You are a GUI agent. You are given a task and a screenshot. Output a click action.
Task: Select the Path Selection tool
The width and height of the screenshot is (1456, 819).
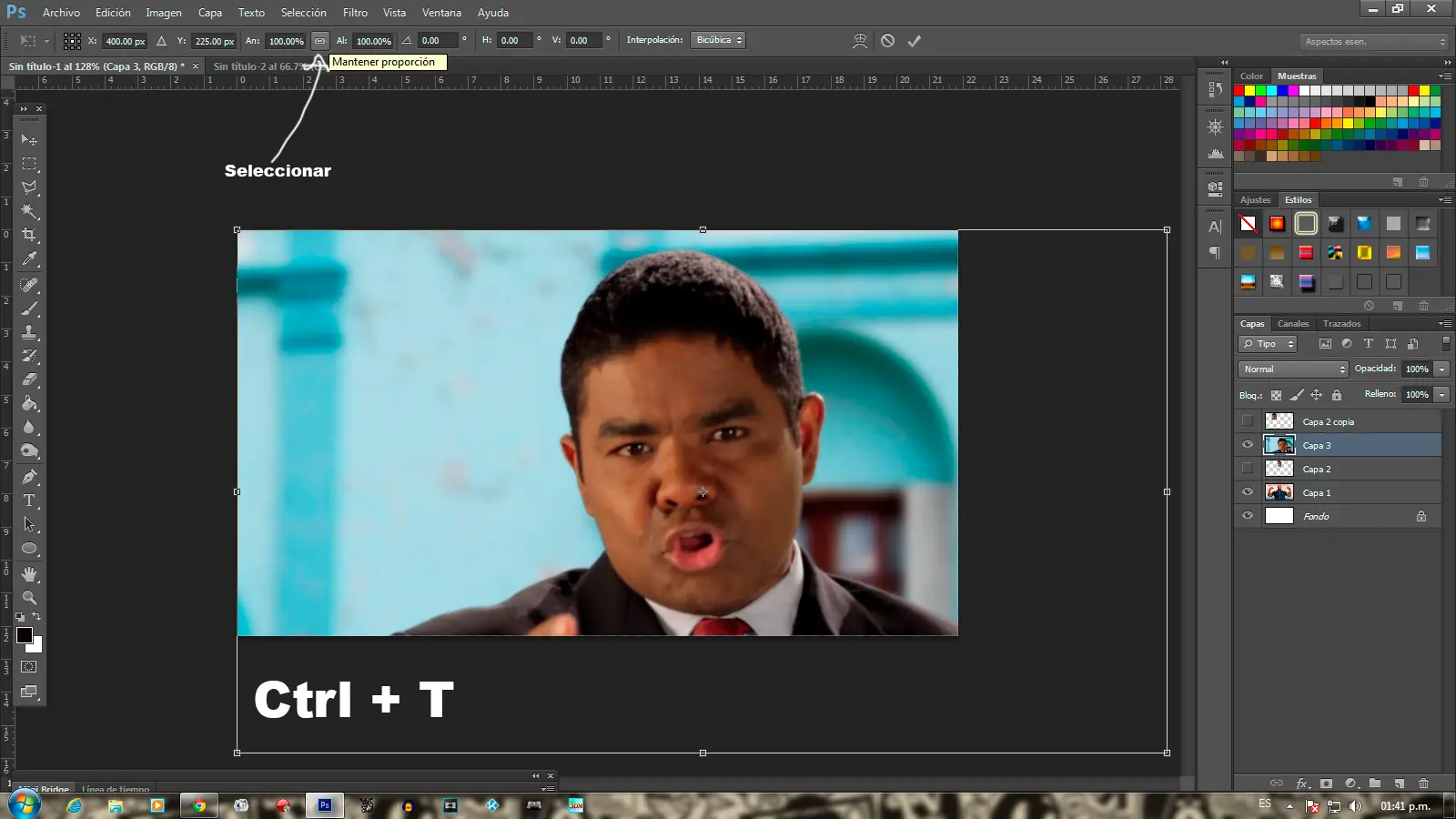click(29, 524)
